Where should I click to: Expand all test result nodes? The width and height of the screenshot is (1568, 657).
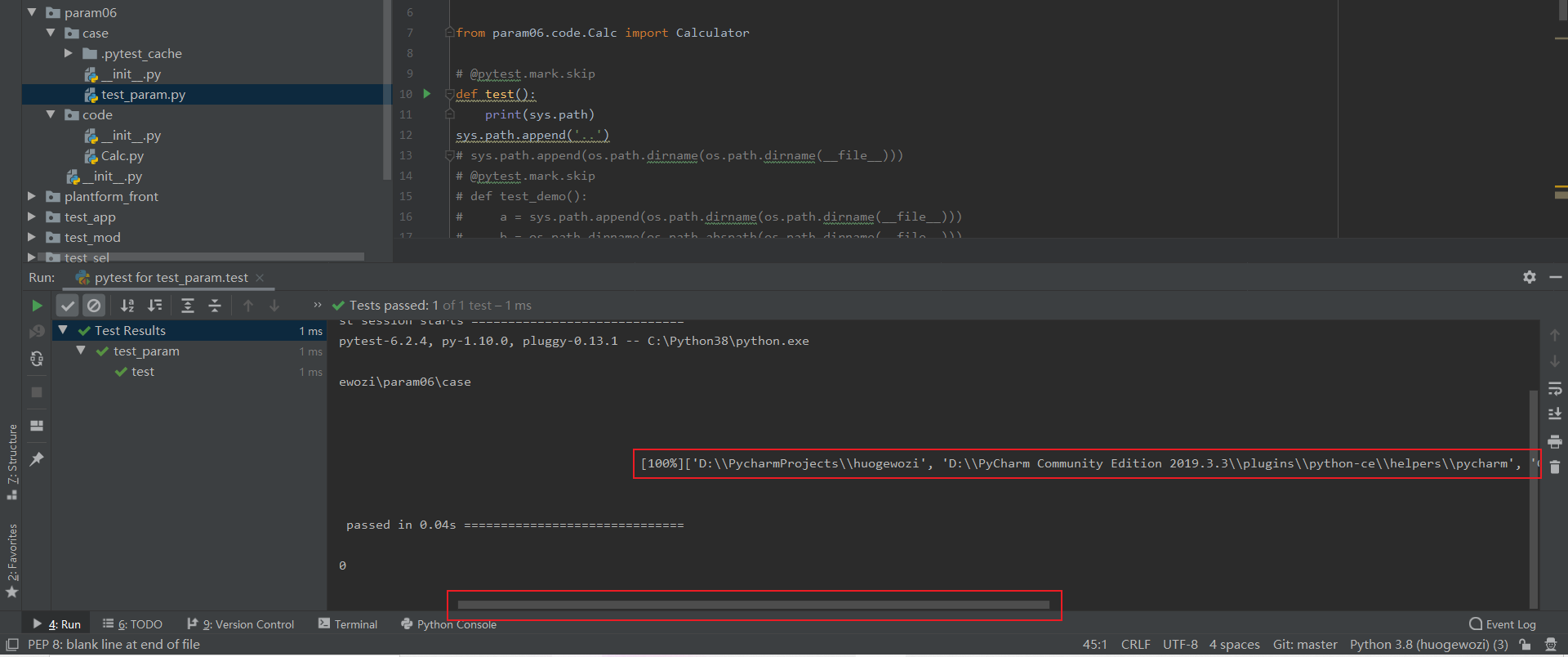(x=188, y=306)
